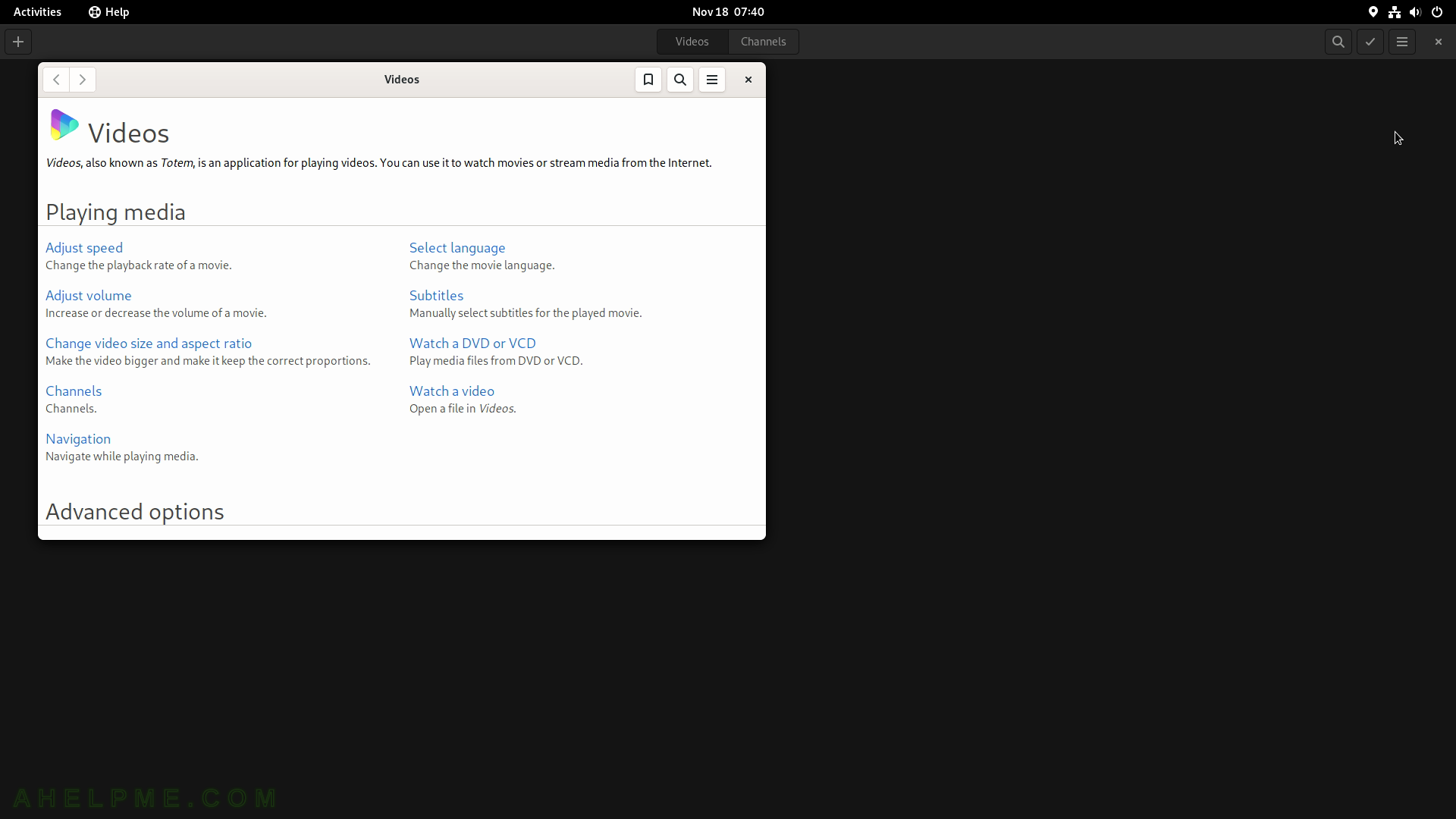The height and width of the screenshot is (819, 1456).
Task: Click text 'Play media files from DVD or VCD.'
Action: click(496, 361)
